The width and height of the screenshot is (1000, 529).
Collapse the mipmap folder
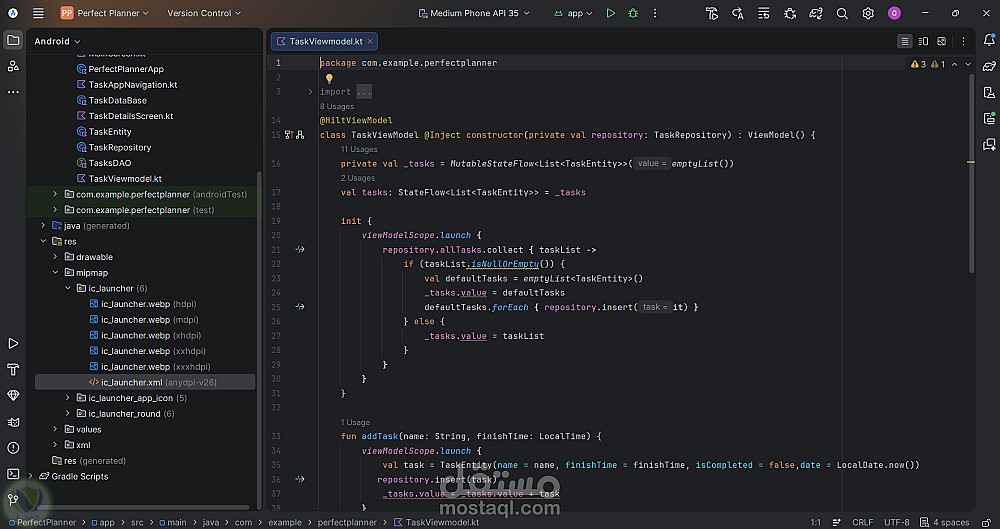(x=56, y=272)
